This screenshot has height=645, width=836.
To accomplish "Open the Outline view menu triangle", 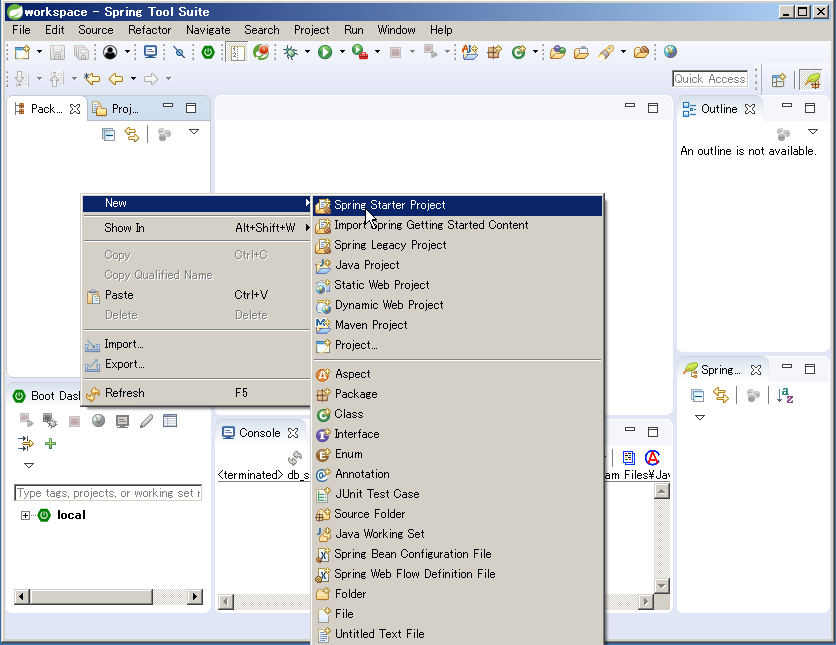I will pyautogui.click(x=813, y=132).
